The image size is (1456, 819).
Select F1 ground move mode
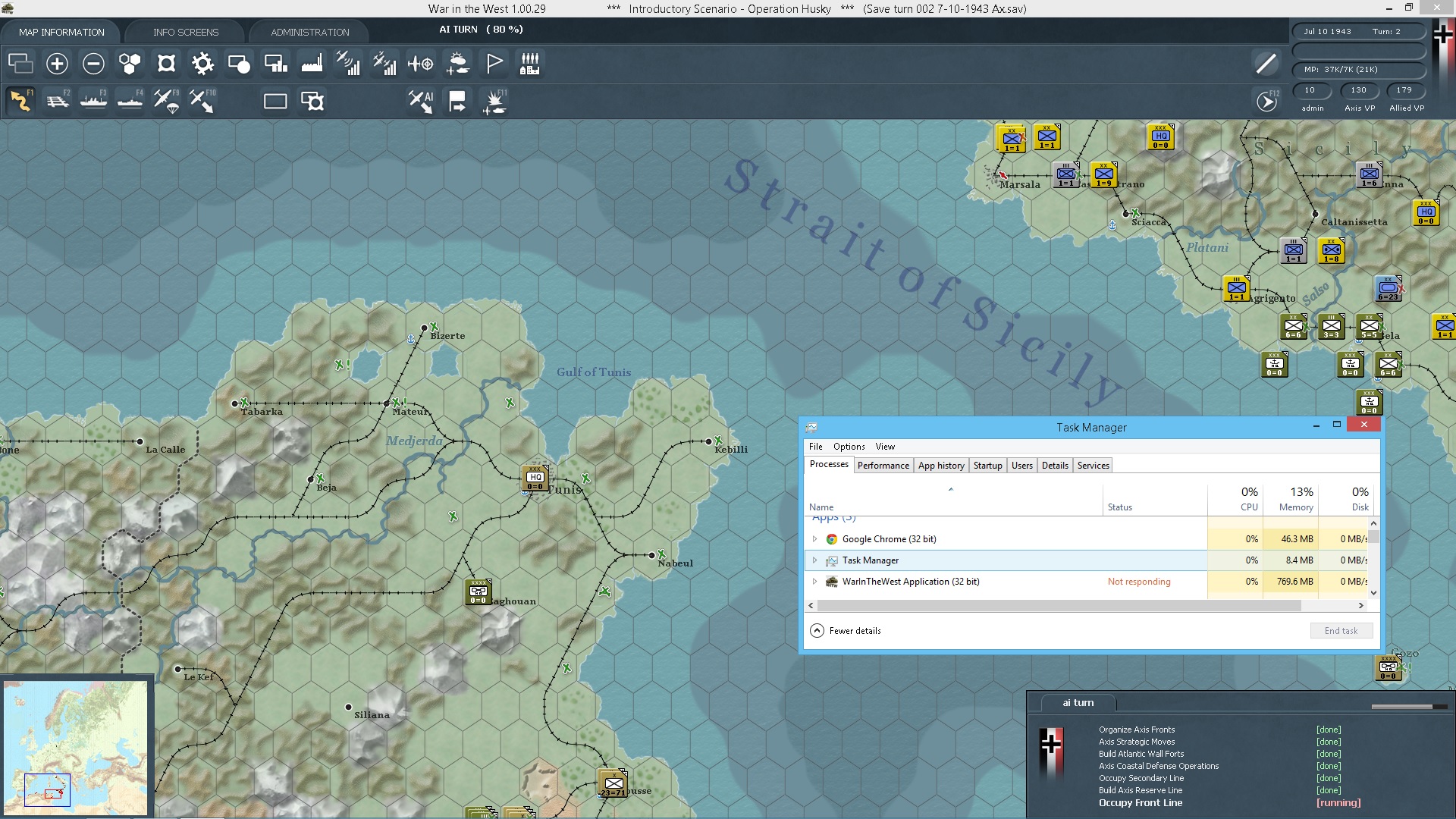(20, 101)
